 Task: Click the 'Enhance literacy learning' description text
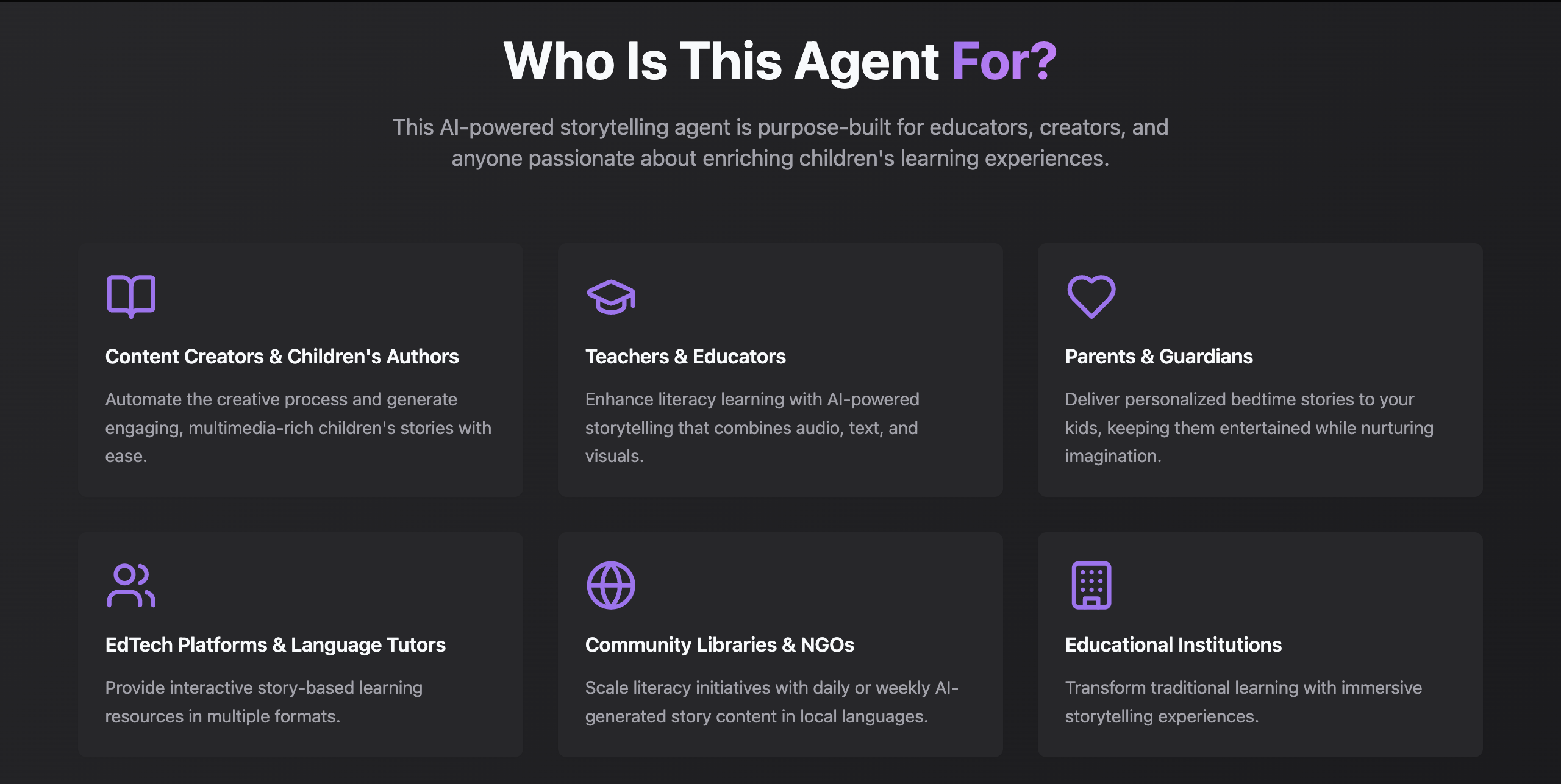752,427
